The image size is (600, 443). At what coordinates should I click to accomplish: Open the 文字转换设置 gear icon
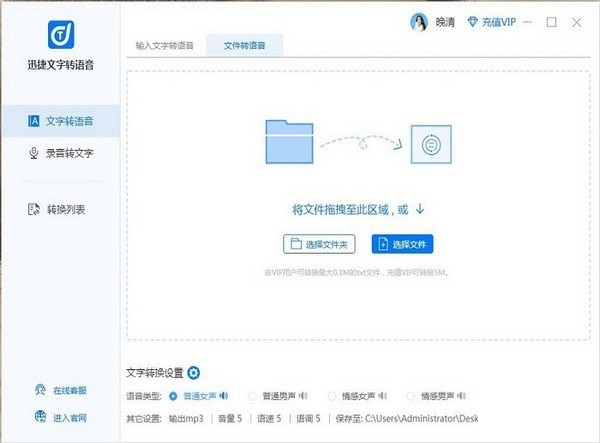[194, 373]
